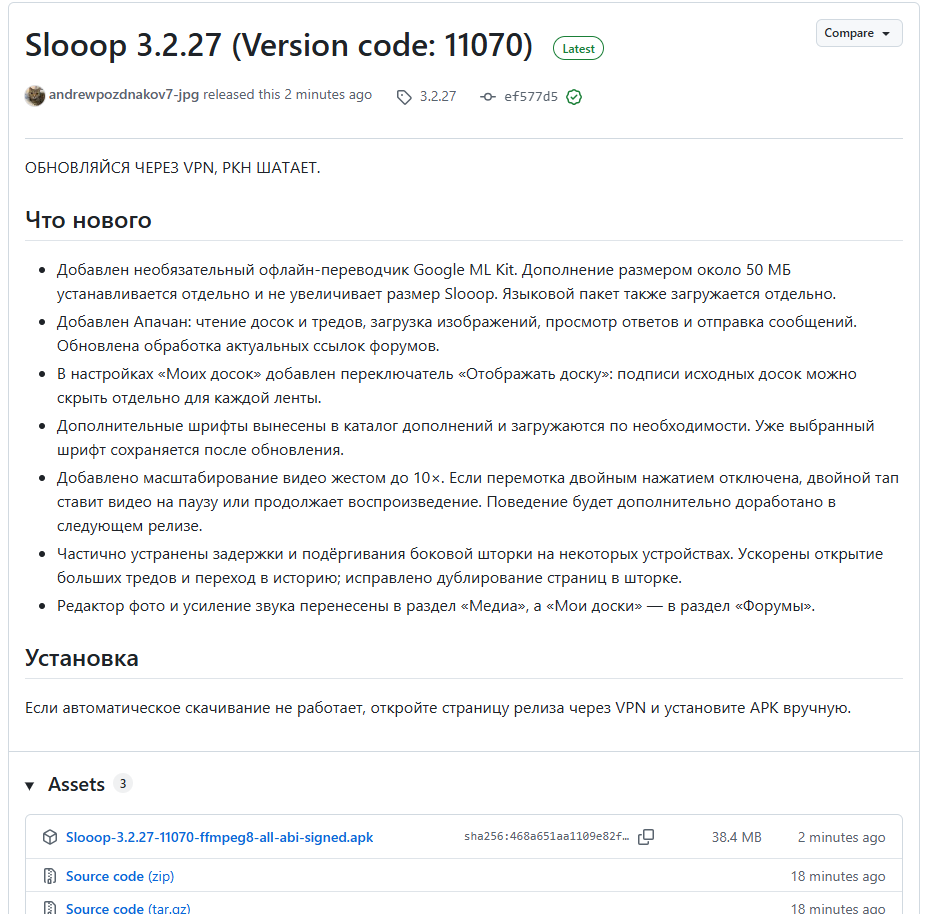Click the commit icon beside ef577d5
Viewport: 944px width, 914px height.
coord(488,96)
